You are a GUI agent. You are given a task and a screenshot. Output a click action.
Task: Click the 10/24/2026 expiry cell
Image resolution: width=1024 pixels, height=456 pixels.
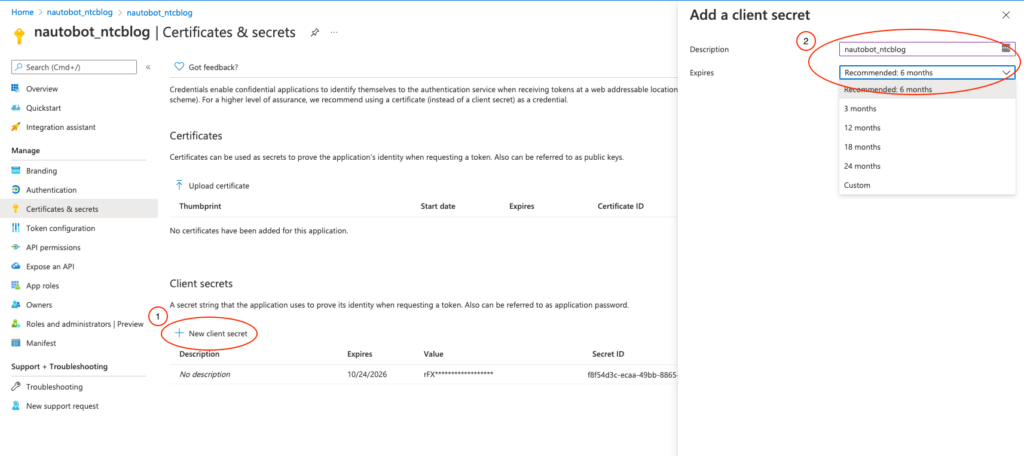[x=366, y=374]
